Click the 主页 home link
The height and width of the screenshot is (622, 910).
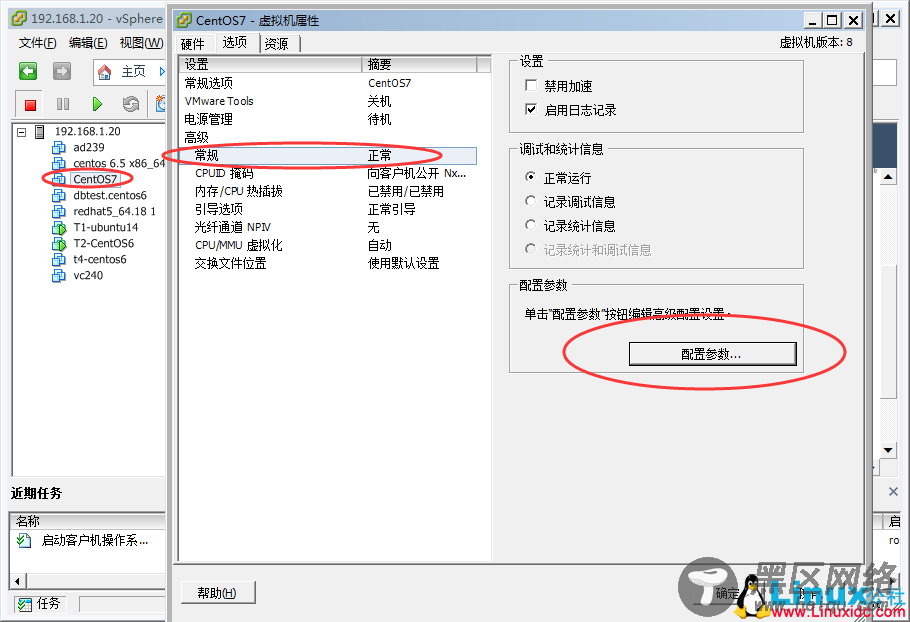pos(133,72)
